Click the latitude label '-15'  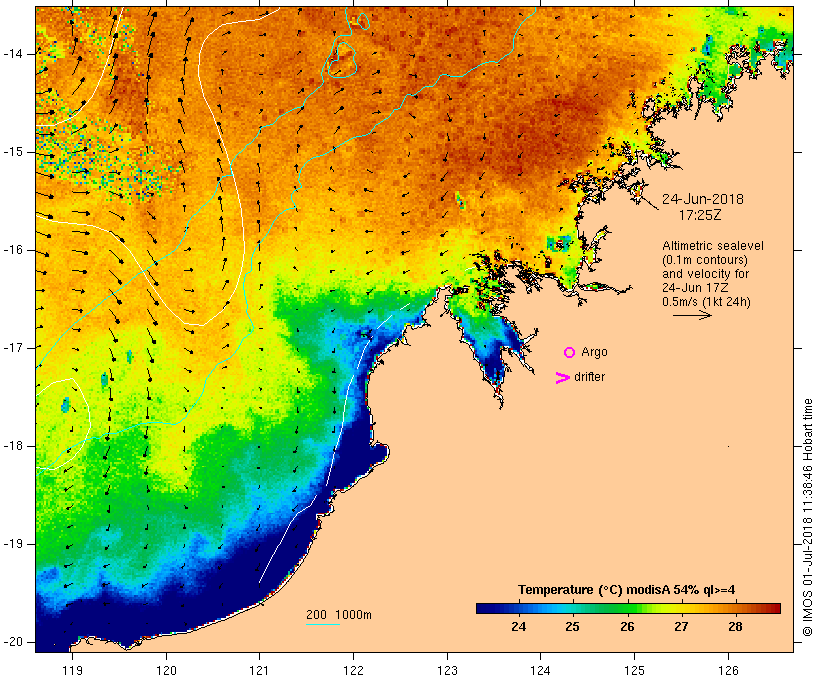tap(13, 152)
